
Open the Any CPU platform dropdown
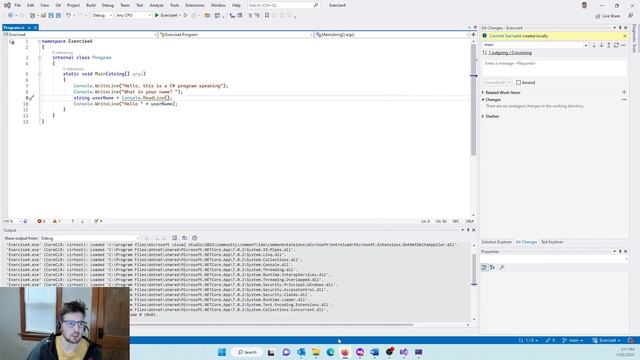pos(133,15)
